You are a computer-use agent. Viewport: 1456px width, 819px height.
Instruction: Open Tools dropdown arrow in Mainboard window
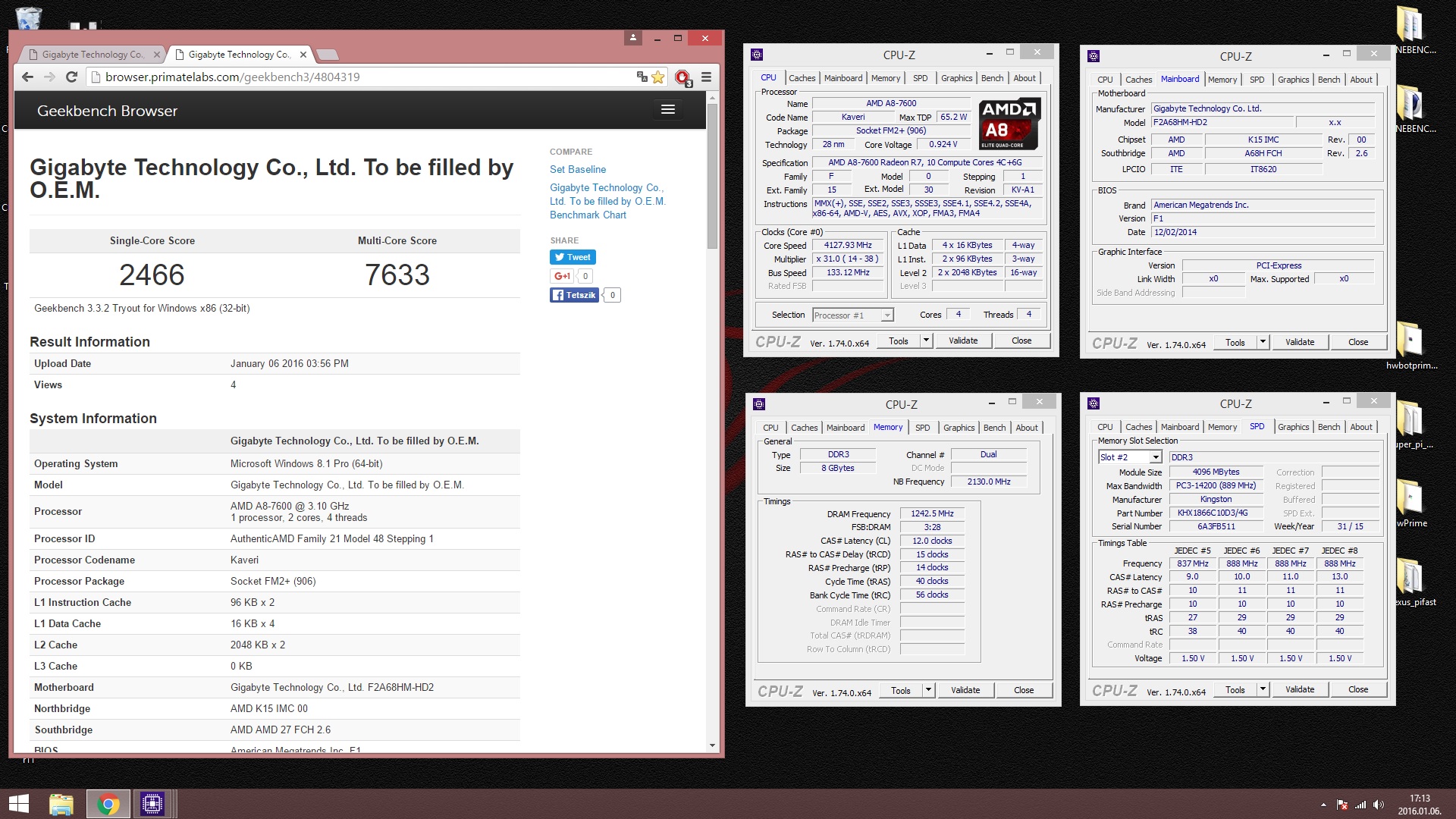point(1263,342)
